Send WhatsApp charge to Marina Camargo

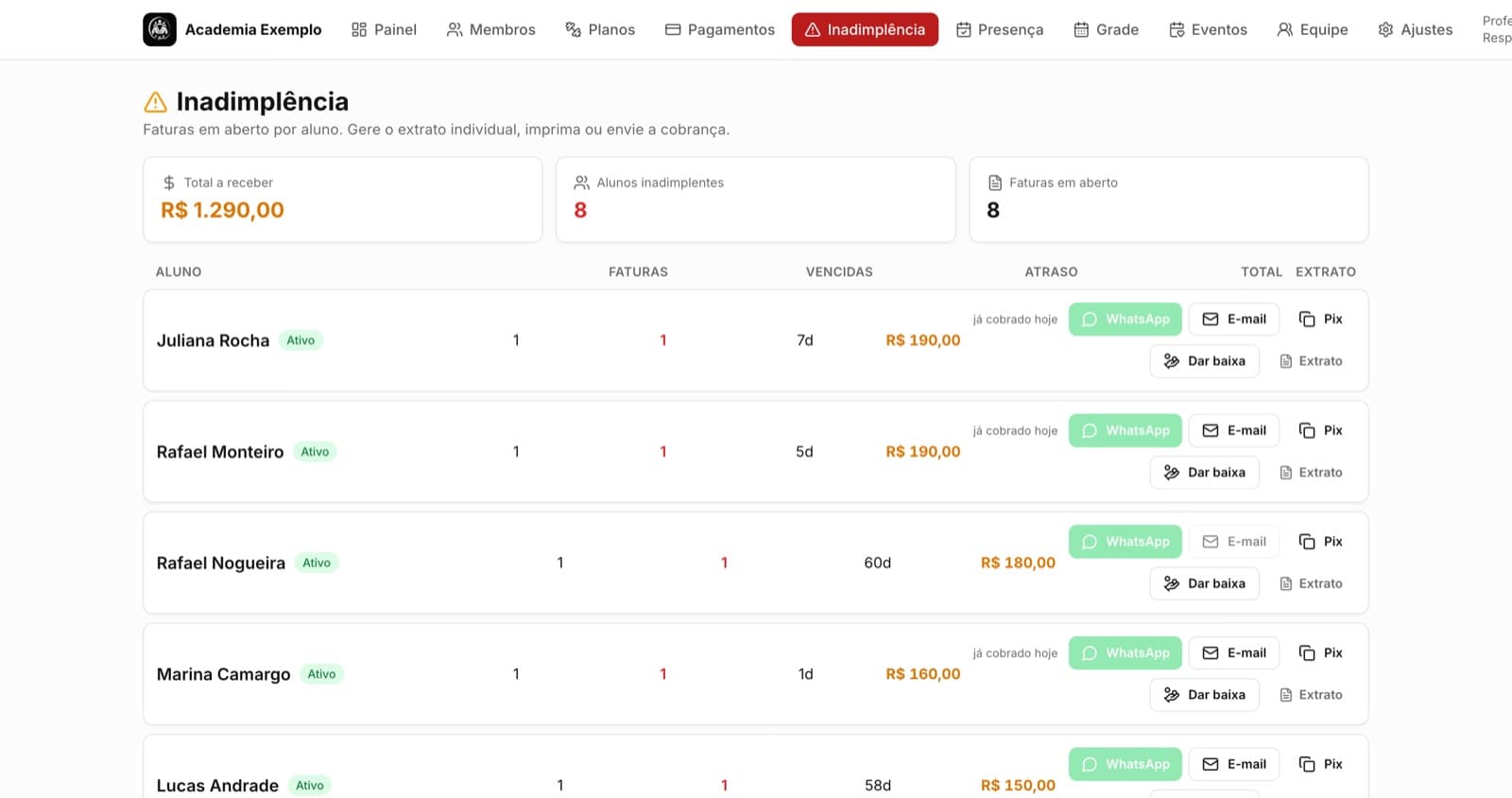point(1125,652)
